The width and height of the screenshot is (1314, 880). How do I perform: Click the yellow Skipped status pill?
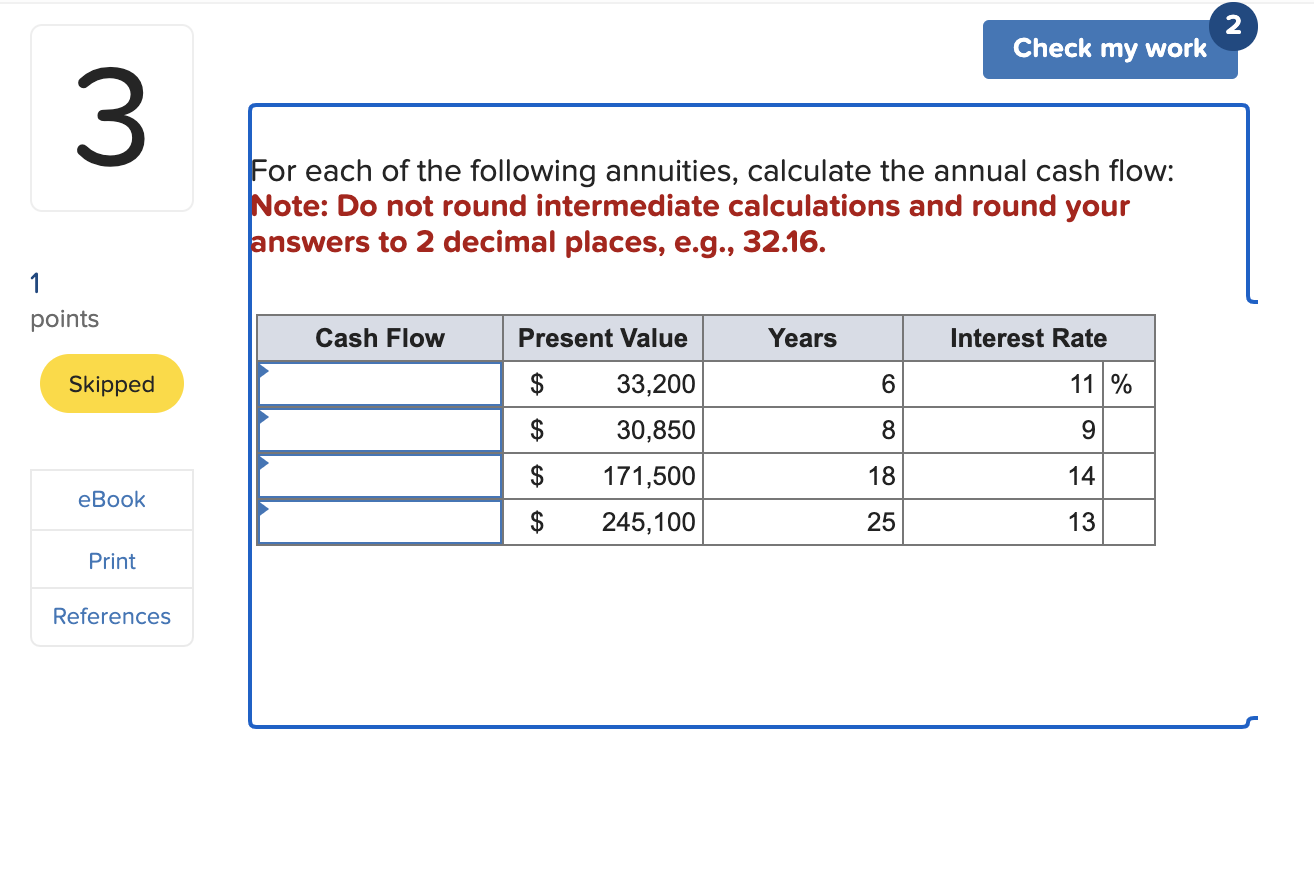pos(111,383)
